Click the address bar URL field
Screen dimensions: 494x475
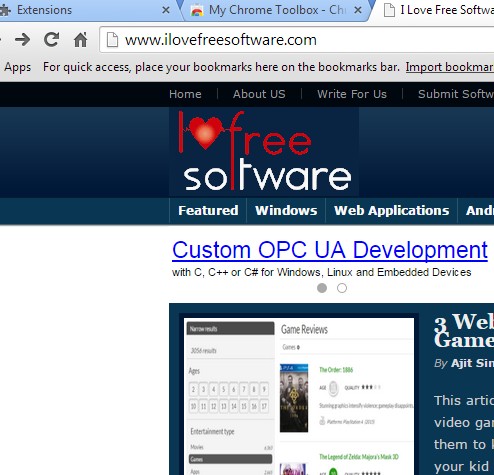coord(297,40)
